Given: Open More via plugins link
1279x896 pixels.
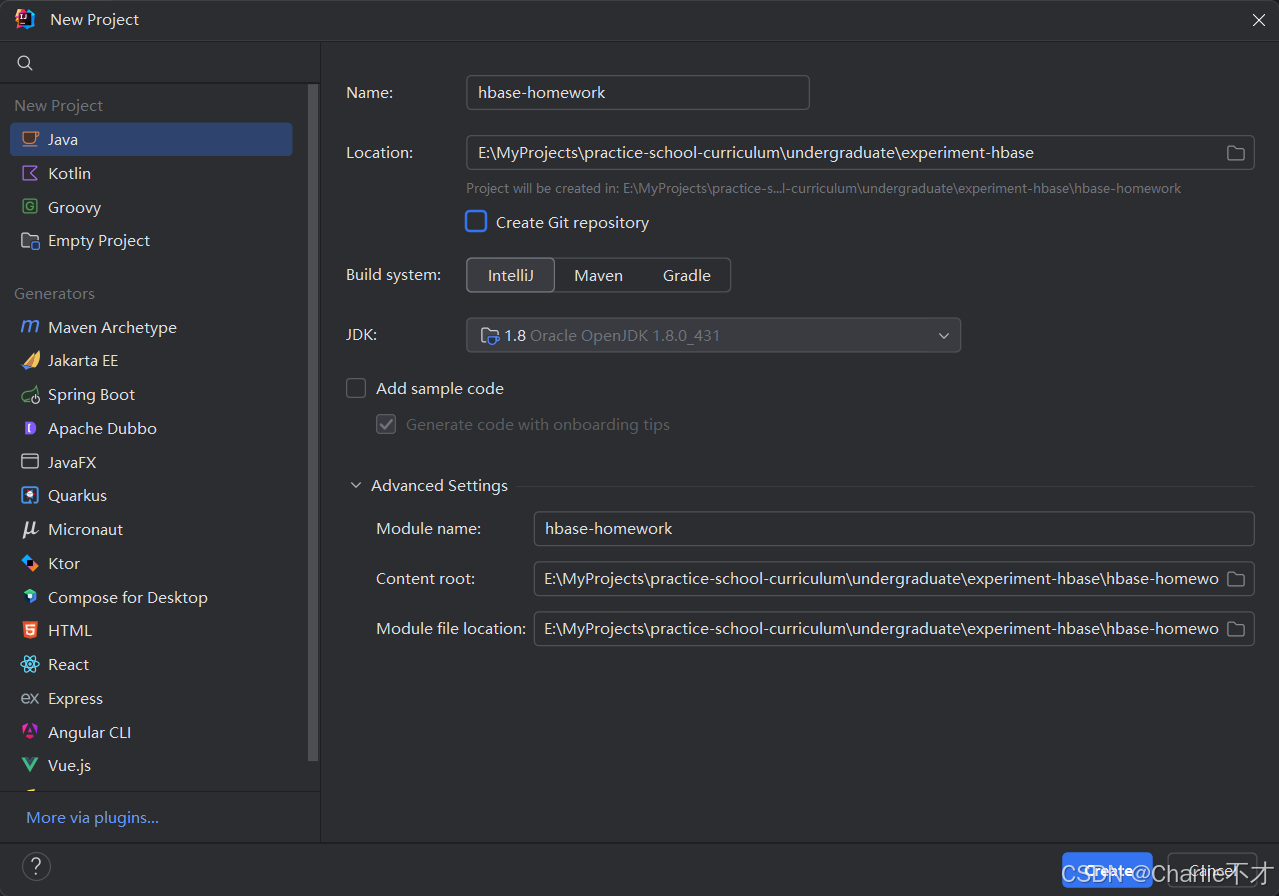Looking at the screenshot, I should [92, 818].
